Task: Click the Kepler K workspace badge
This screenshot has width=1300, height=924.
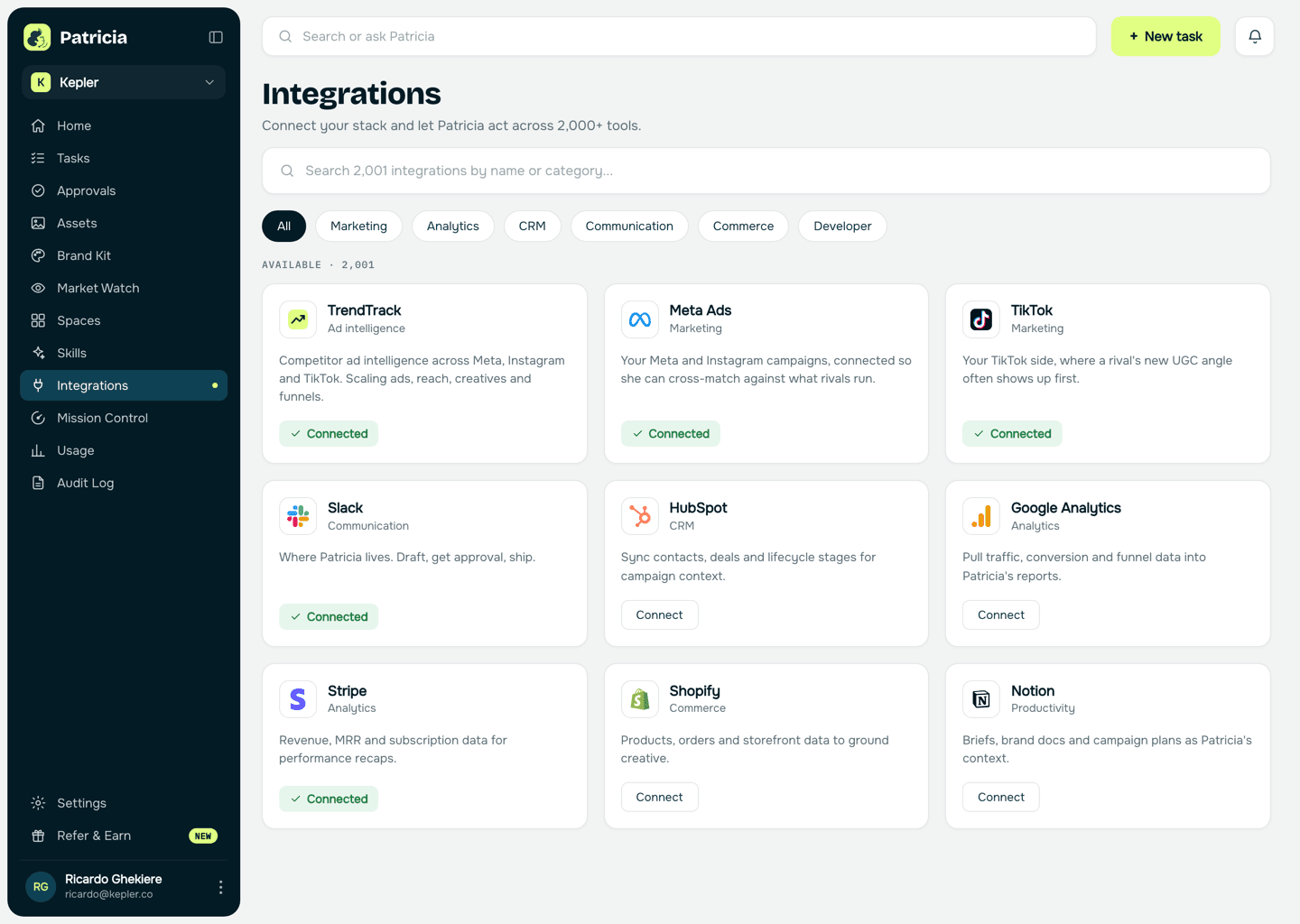Action: (41, 82)
